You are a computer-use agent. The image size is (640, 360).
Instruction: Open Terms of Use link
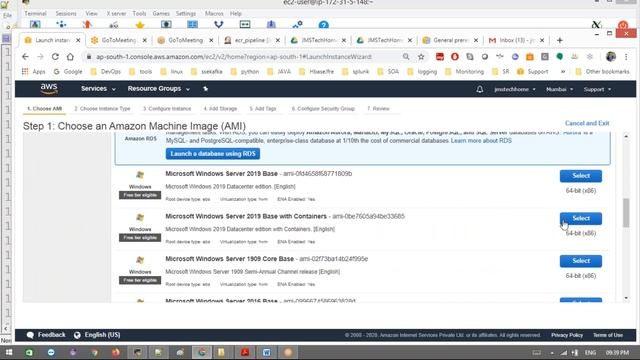click(x=608, y=335)
